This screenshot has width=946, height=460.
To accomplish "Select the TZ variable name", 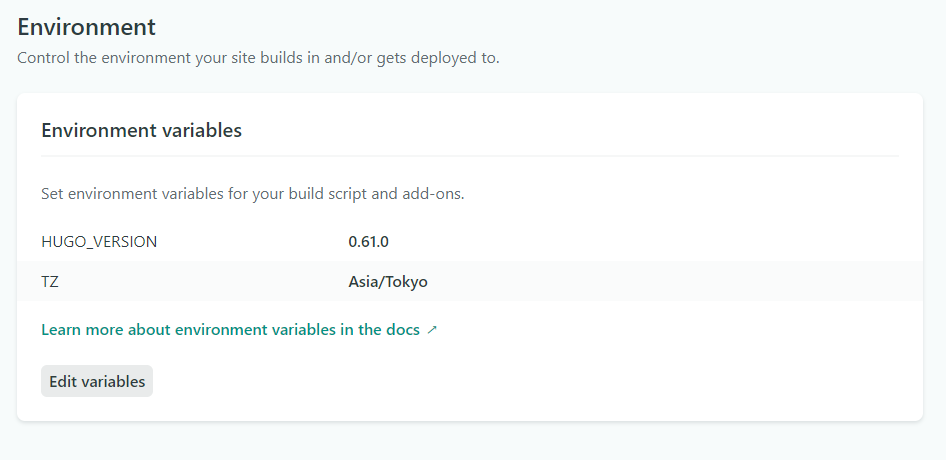I will 50,282.
